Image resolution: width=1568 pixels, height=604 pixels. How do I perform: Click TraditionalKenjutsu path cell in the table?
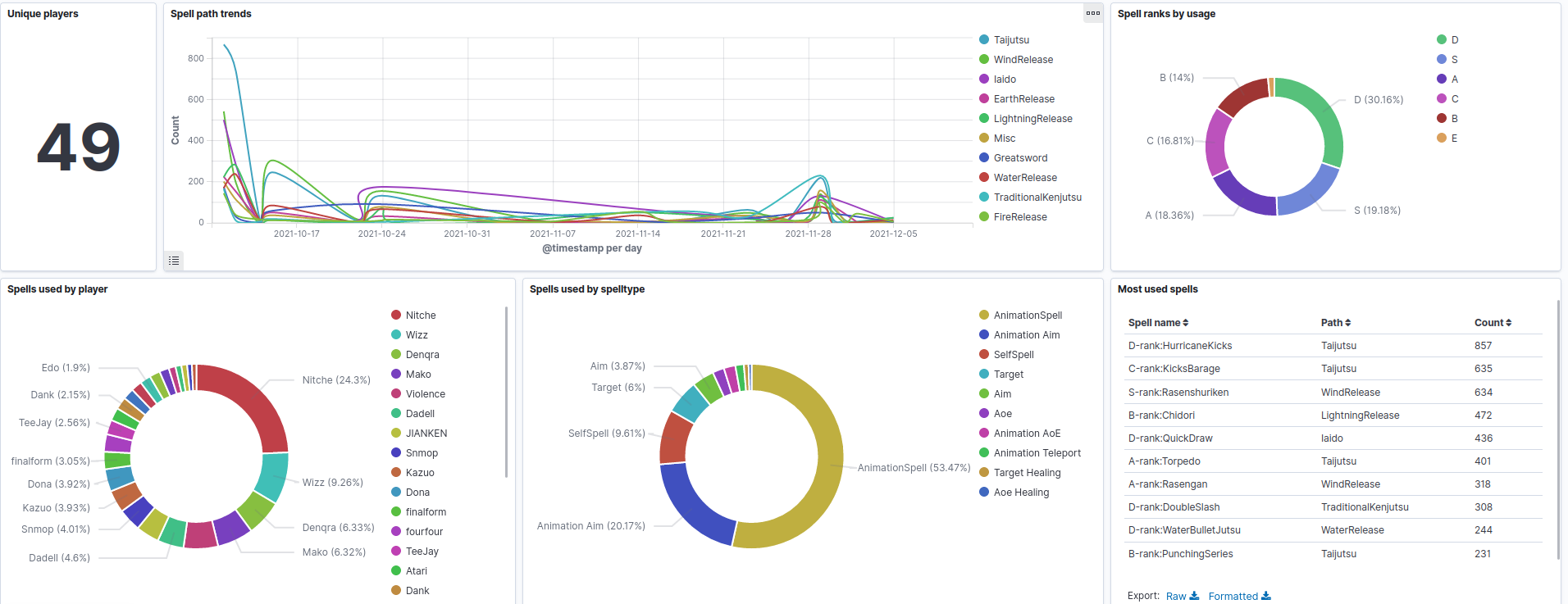[x=1365, y=507]
